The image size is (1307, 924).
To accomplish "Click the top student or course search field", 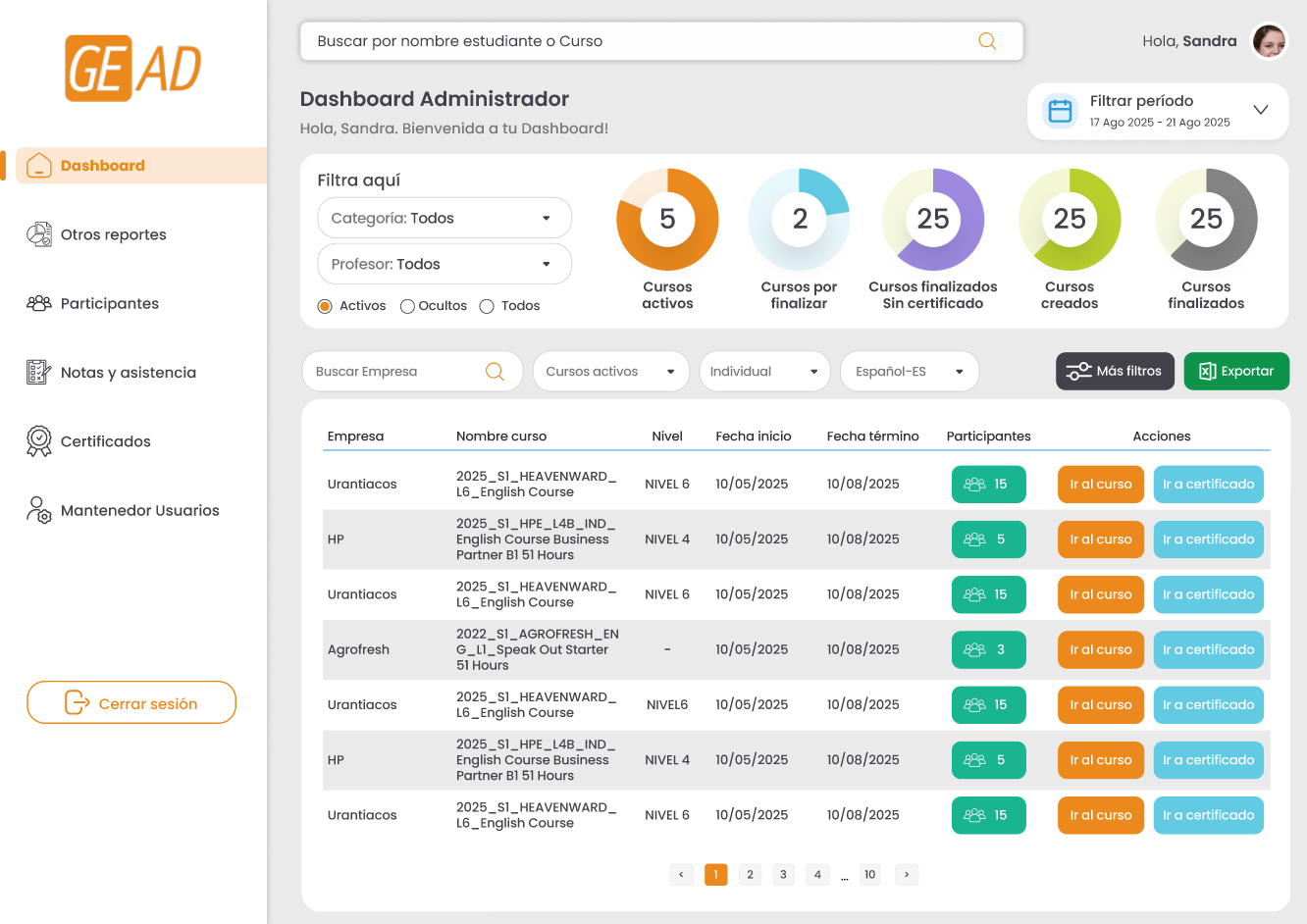I will 661,41.
